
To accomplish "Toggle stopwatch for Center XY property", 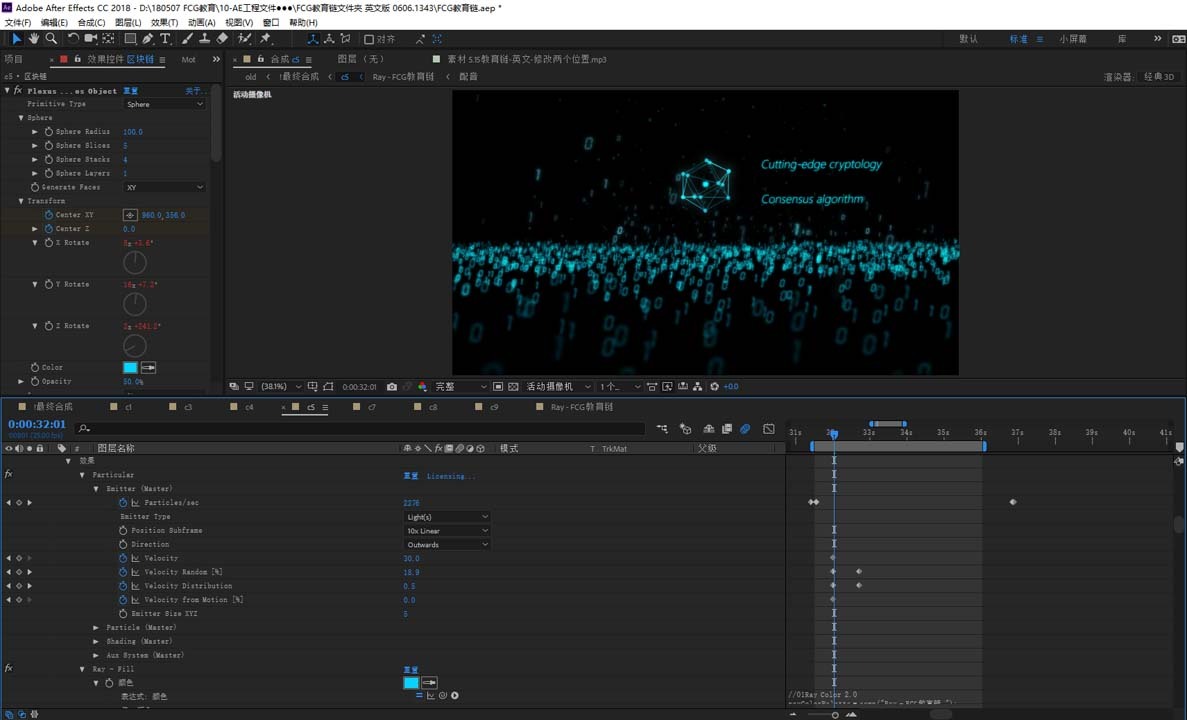I will (x=48, y=215).
